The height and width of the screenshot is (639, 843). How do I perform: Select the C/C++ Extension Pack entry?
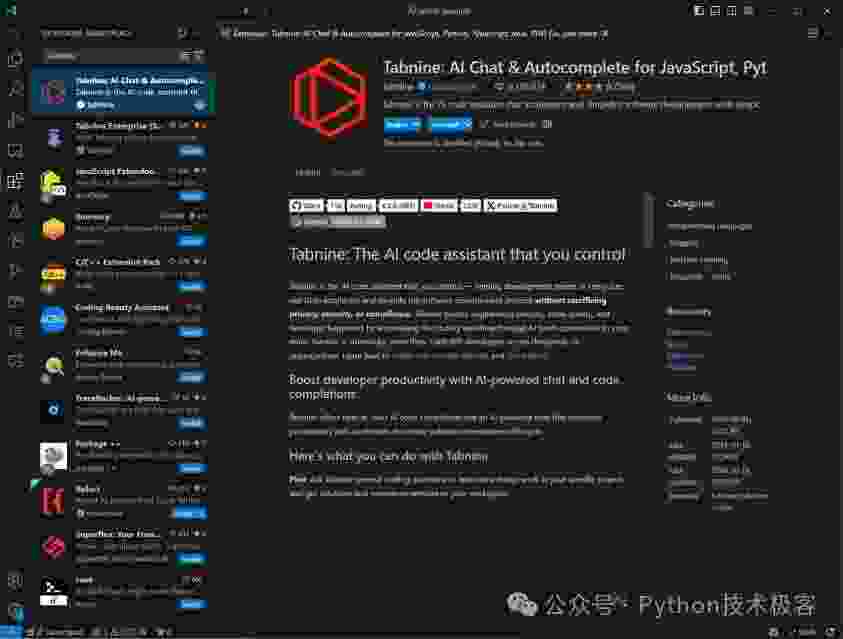tap(124, 273)
